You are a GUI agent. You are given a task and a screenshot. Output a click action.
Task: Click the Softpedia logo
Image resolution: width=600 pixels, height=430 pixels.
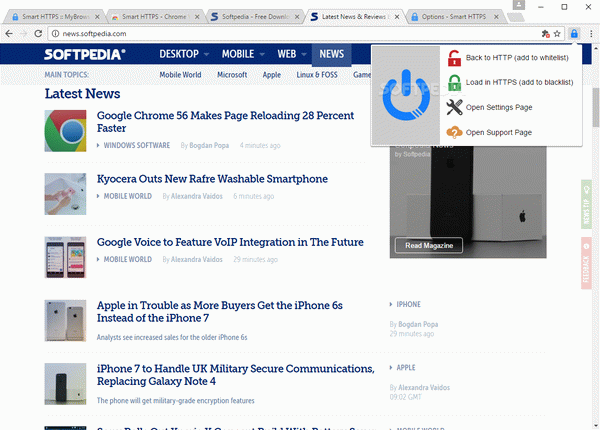(x=85, y=54)
